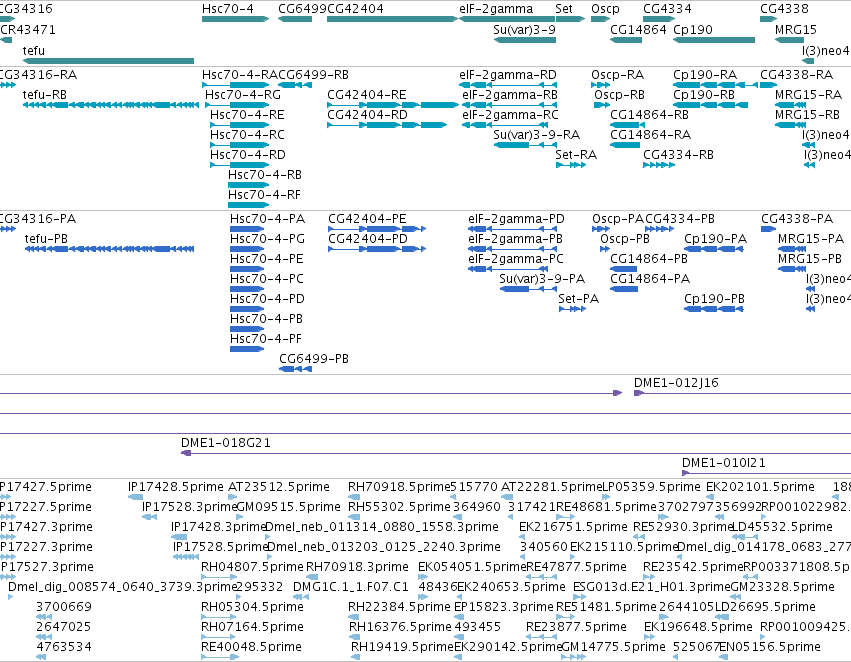This screenshot has width=851, height=662.
Task: Select protein CG42404-PE
Action: pyautogui.click(x=377, y=229)
